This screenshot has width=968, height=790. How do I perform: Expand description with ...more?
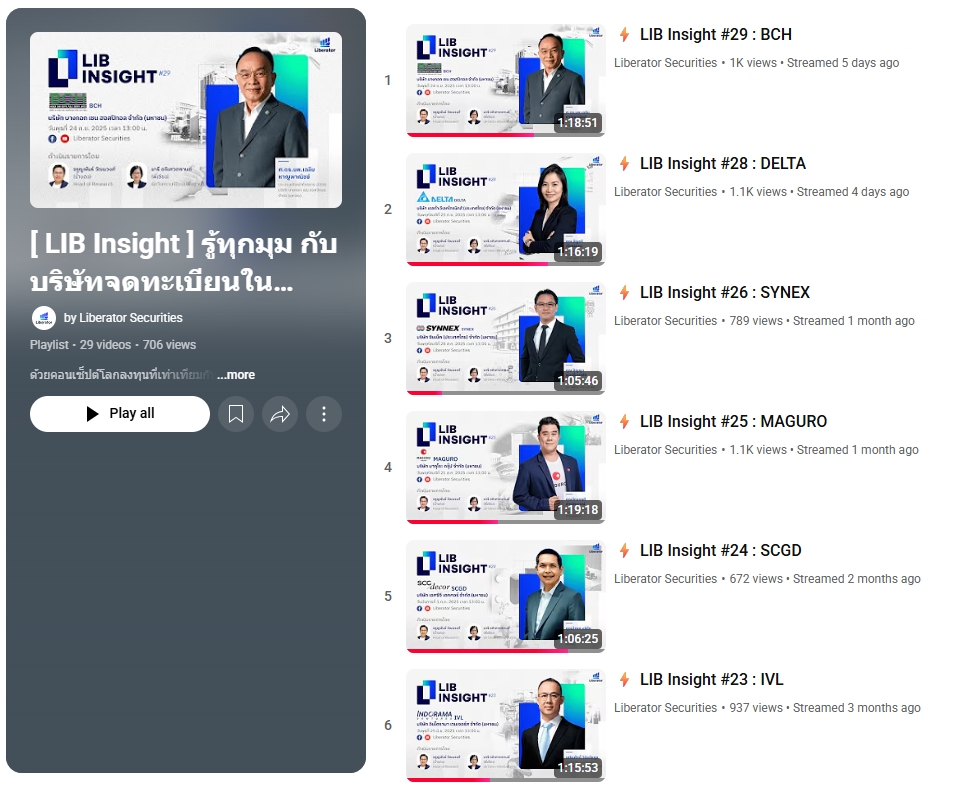click(236, 375)
